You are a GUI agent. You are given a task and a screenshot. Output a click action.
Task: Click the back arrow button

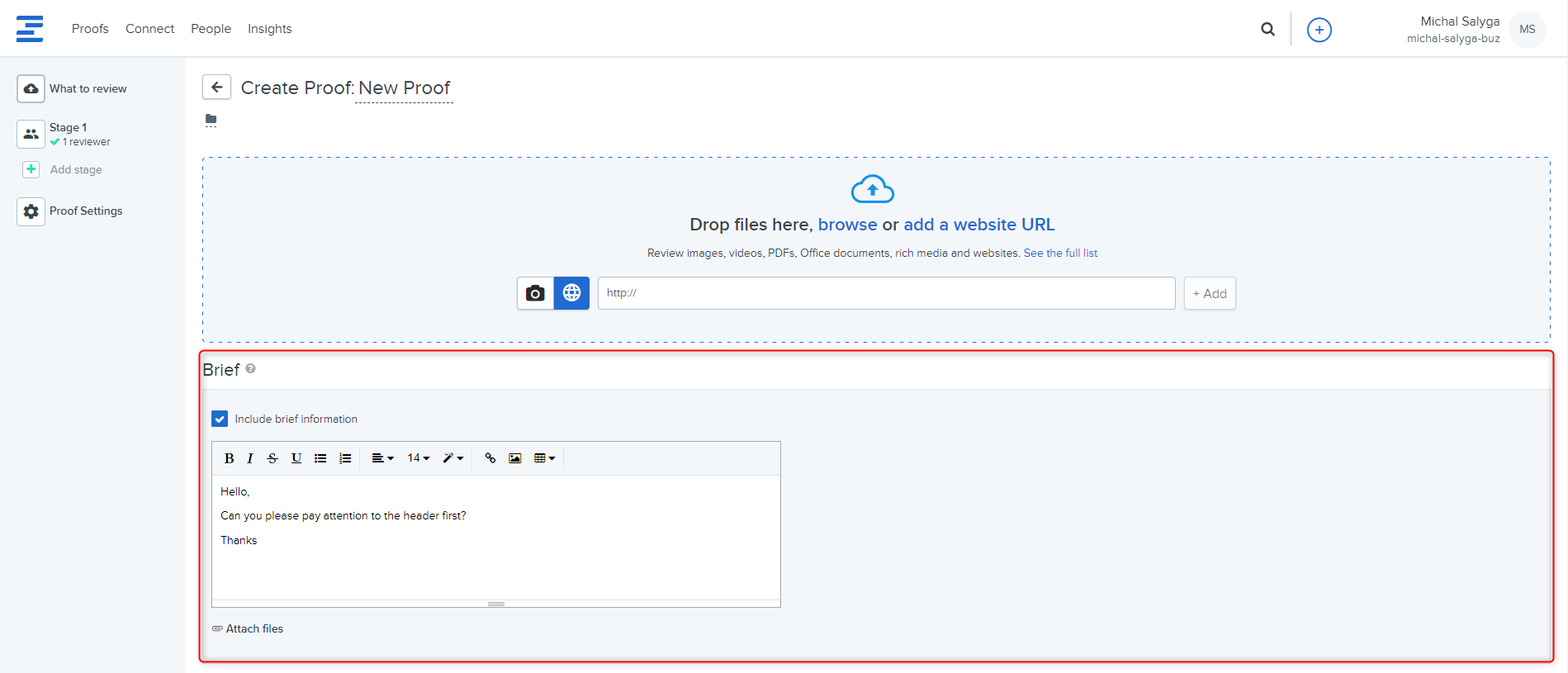pos(216,87)
